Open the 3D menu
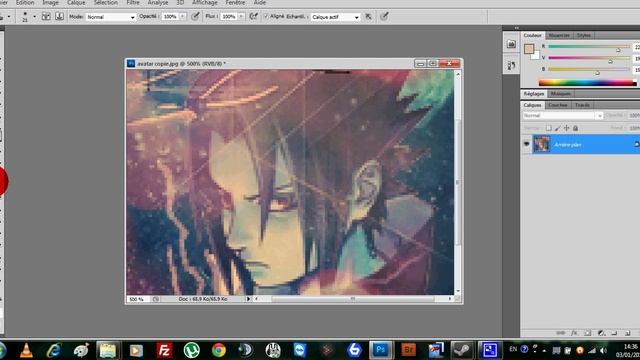The height and width of the screenshot is (360, 640). [180, 2]
